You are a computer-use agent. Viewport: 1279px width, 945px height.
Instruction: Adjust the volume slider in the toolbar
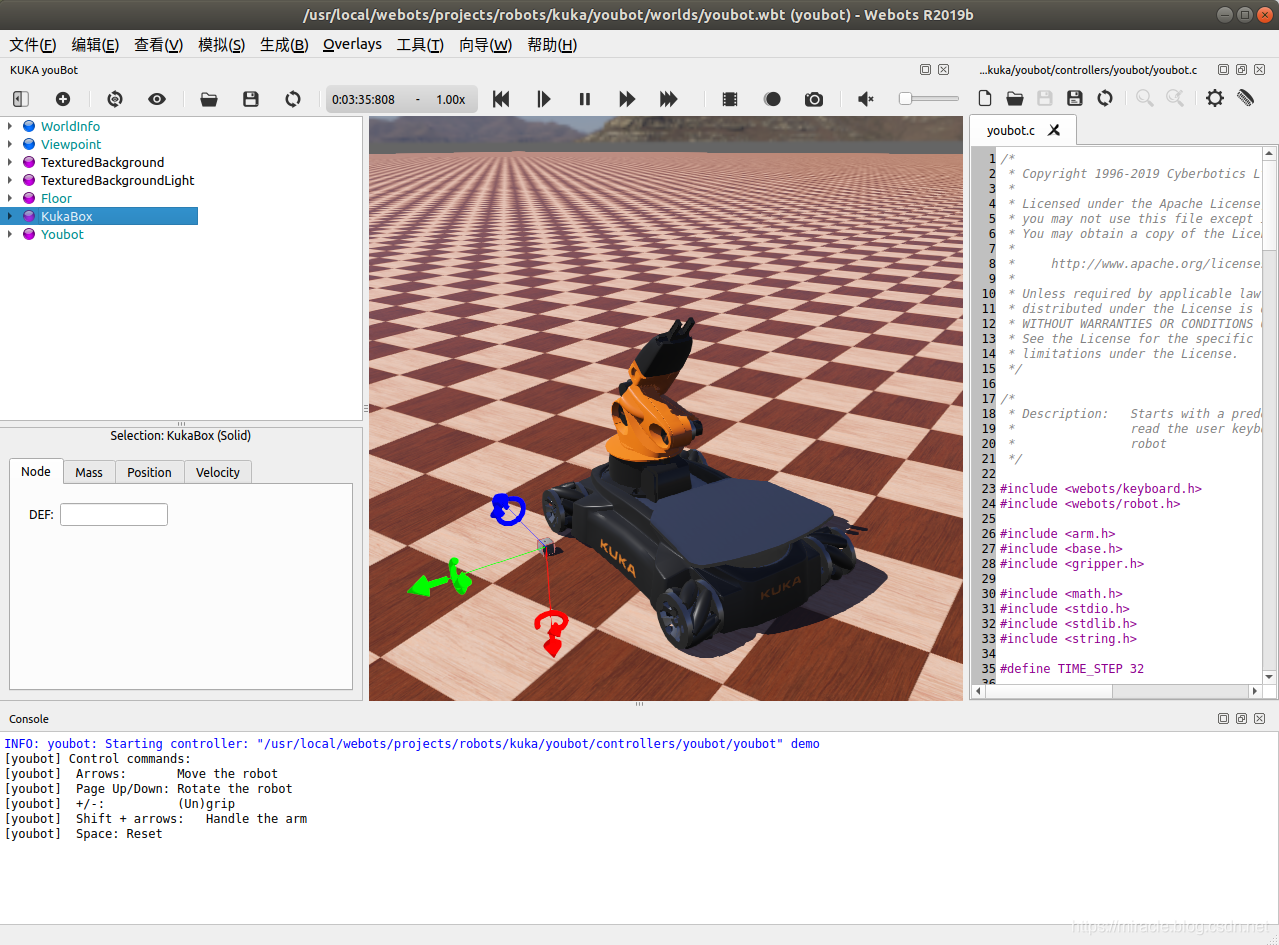pos(929,98)
